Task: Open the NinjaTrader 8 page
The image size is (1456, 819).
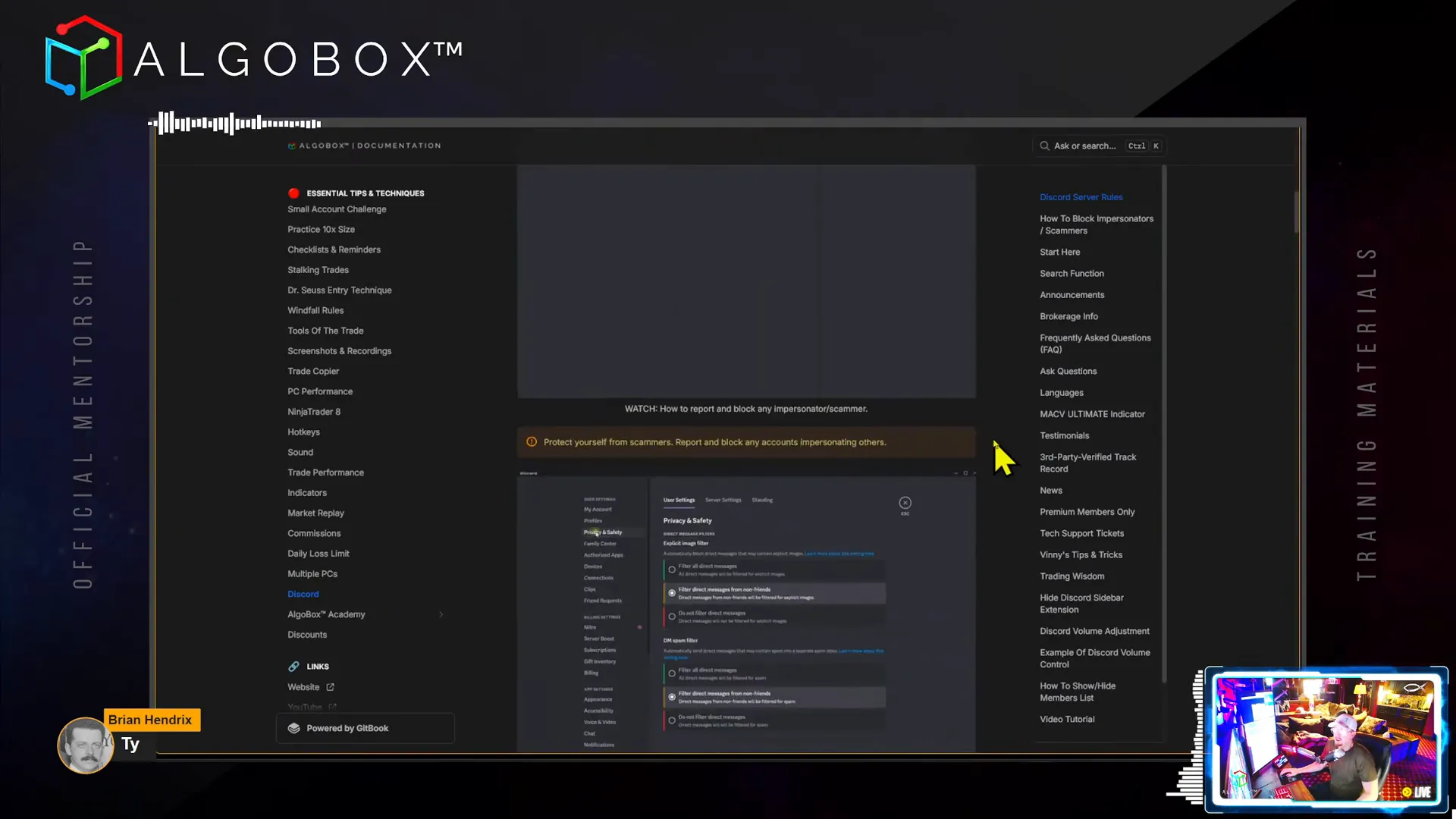Action: pos(314,412)
